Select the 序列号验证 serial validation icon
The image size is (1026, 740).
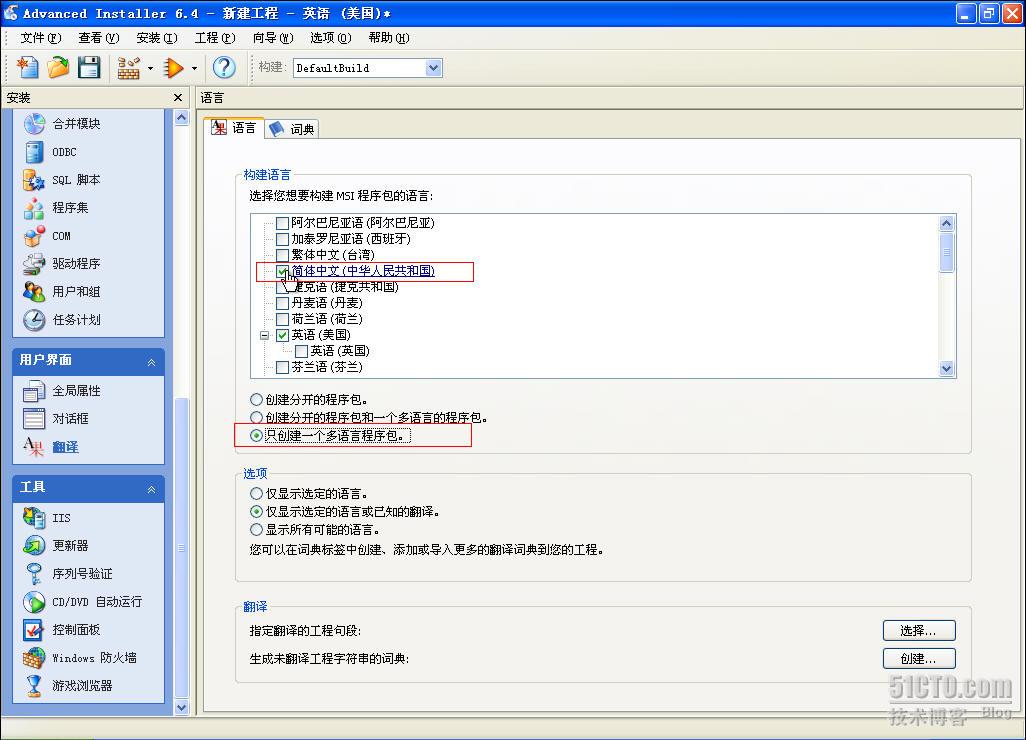click(34, 573)
